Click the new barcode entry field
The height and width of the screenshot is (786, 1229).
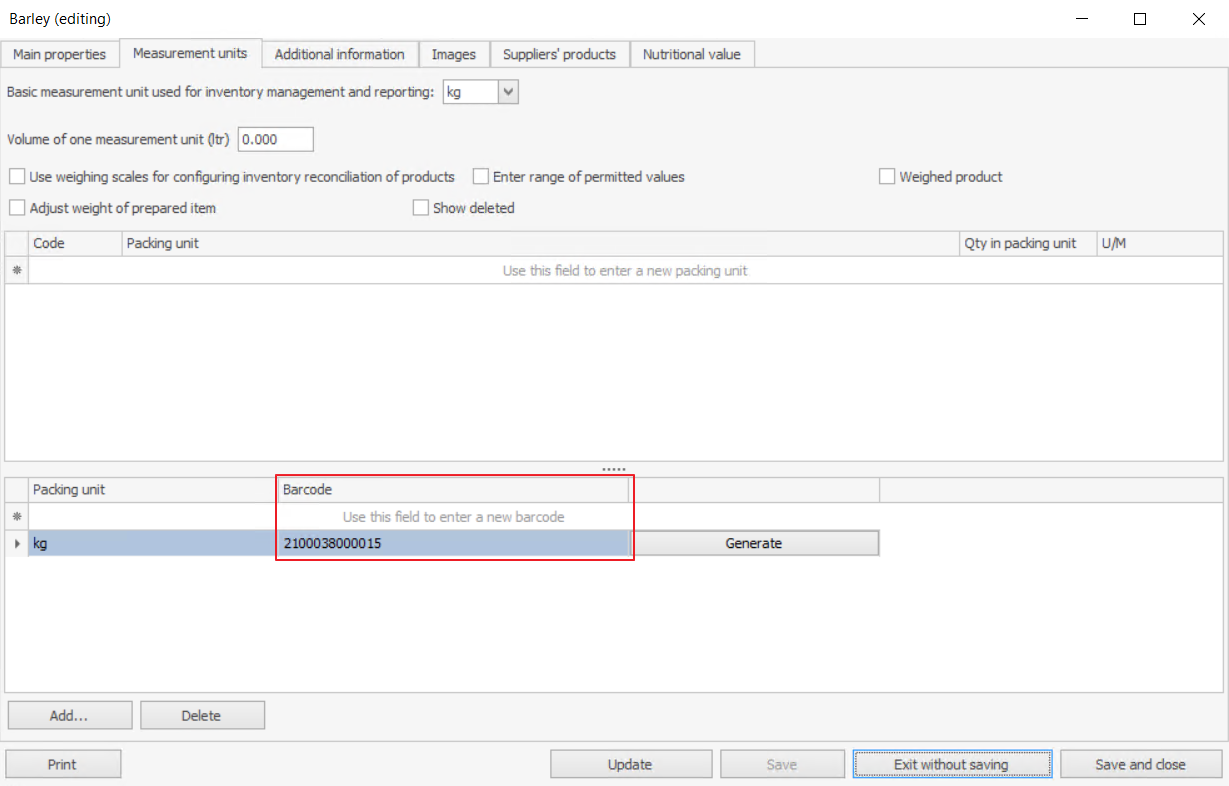(x=453, y=517)
